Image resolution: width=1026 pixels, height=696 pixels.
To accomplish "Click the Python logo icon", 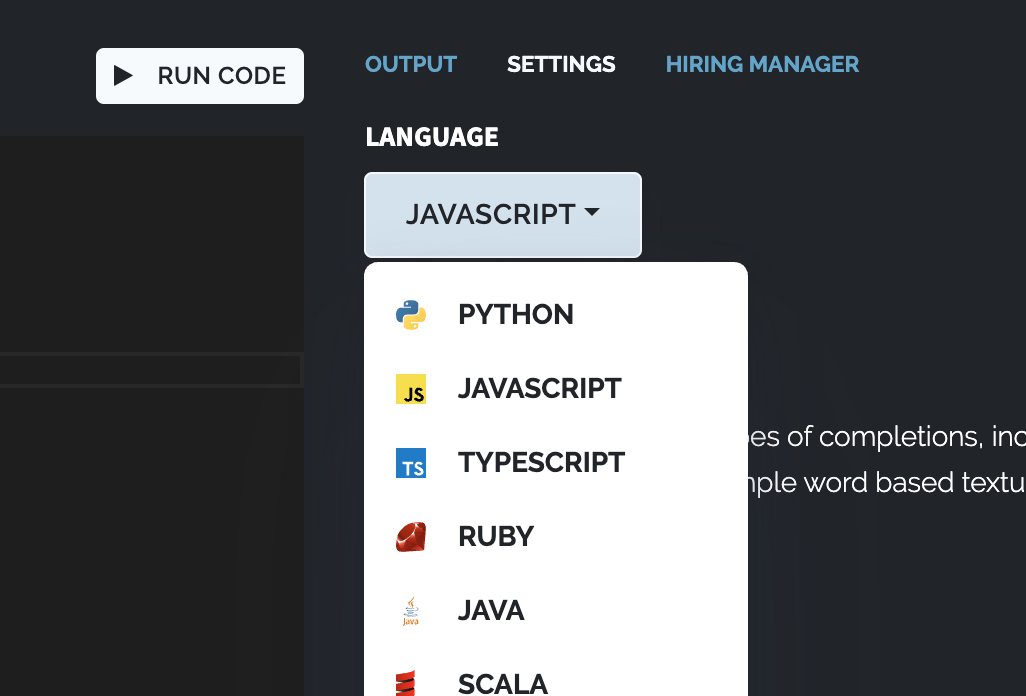I will (411, 315).
